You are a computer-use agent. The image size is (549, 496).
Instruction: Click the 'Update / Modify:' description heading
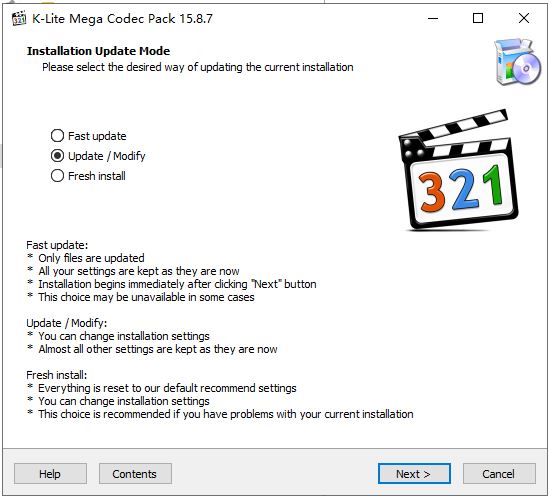(x=67, y=323)
